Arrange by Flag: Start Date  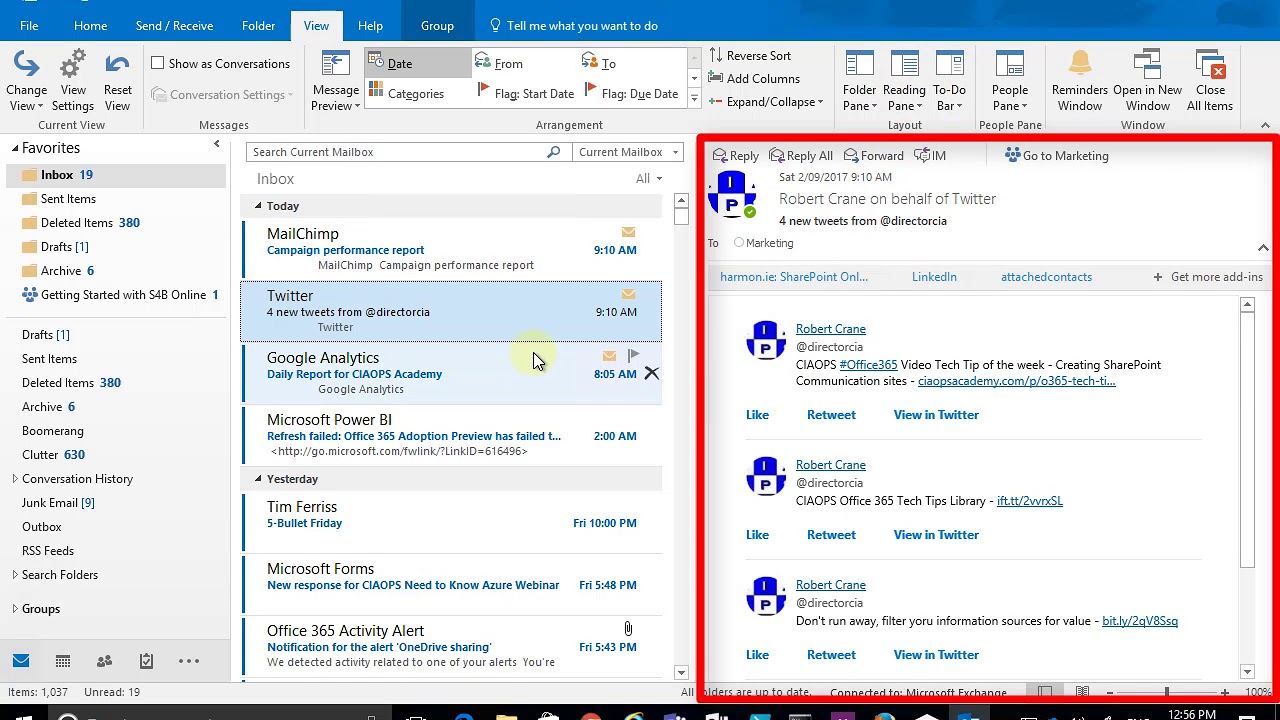tap(526, 93)
